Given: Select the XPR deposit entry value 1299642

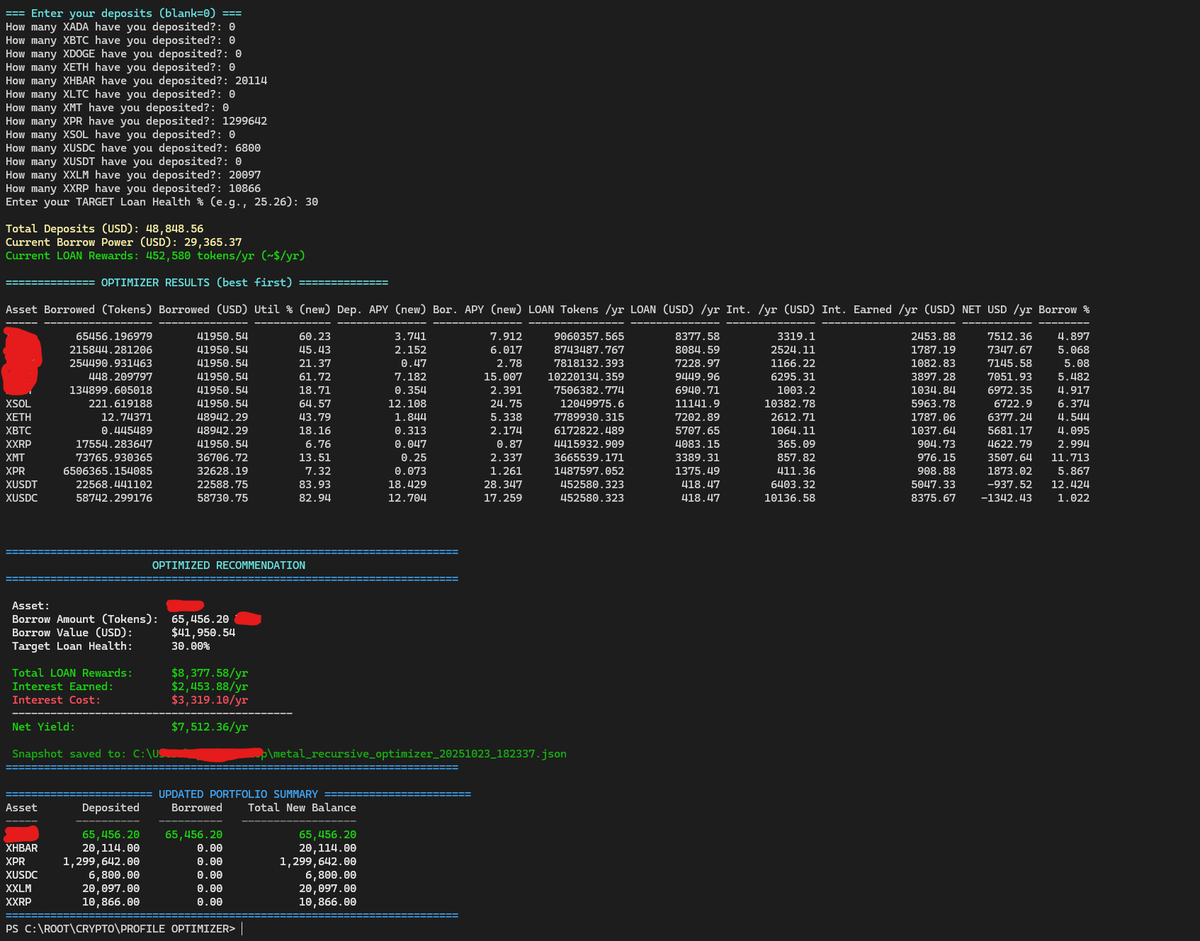Looking at the screenshot, I should click(x=243, y=121).
